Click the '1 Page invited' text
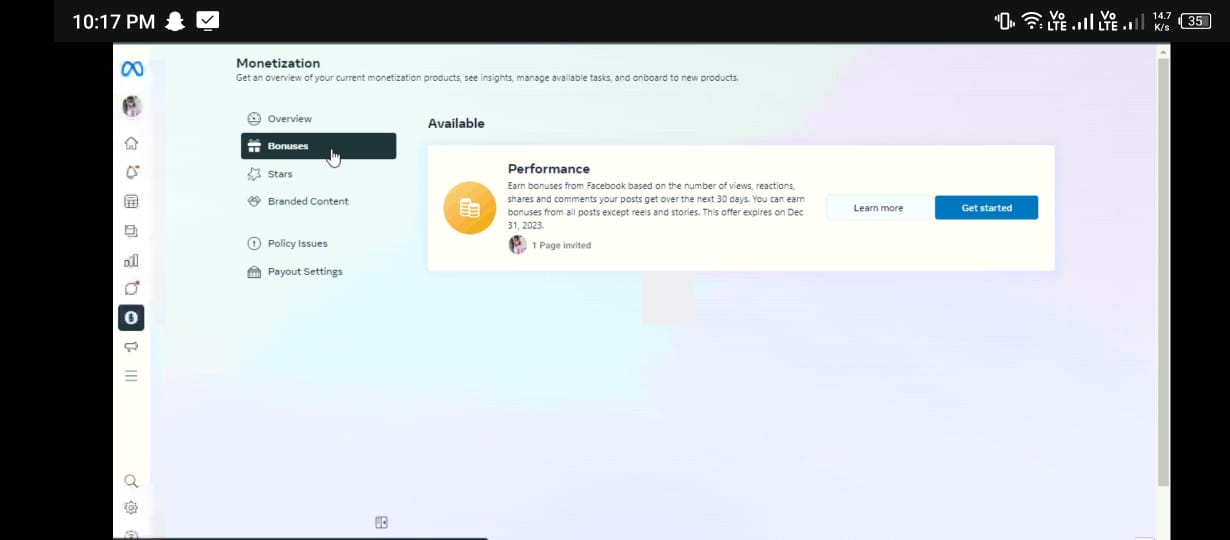1230x540 pixels. pyautogui.click(x=561, y=245)
